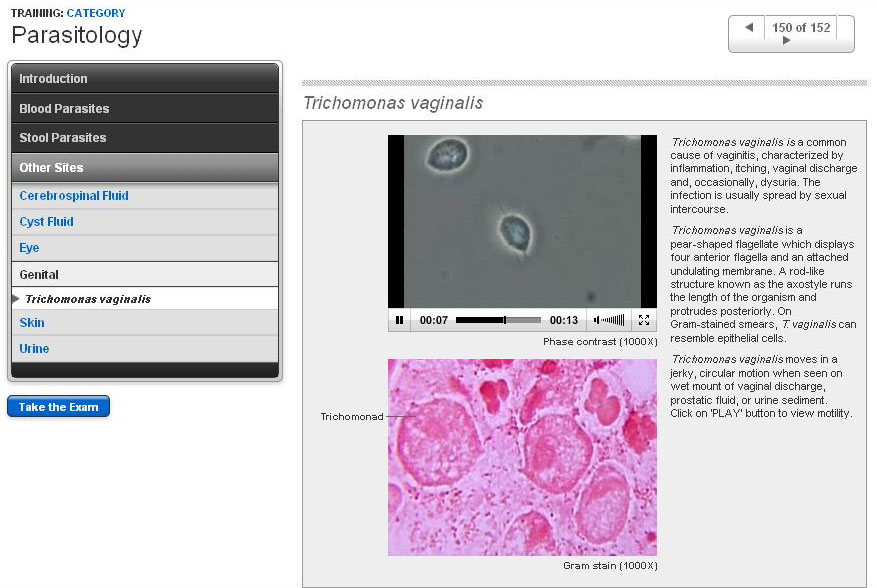Collapse the Other Sites section
The height and width of the screenshot is (588, 877).
(144, 168)
